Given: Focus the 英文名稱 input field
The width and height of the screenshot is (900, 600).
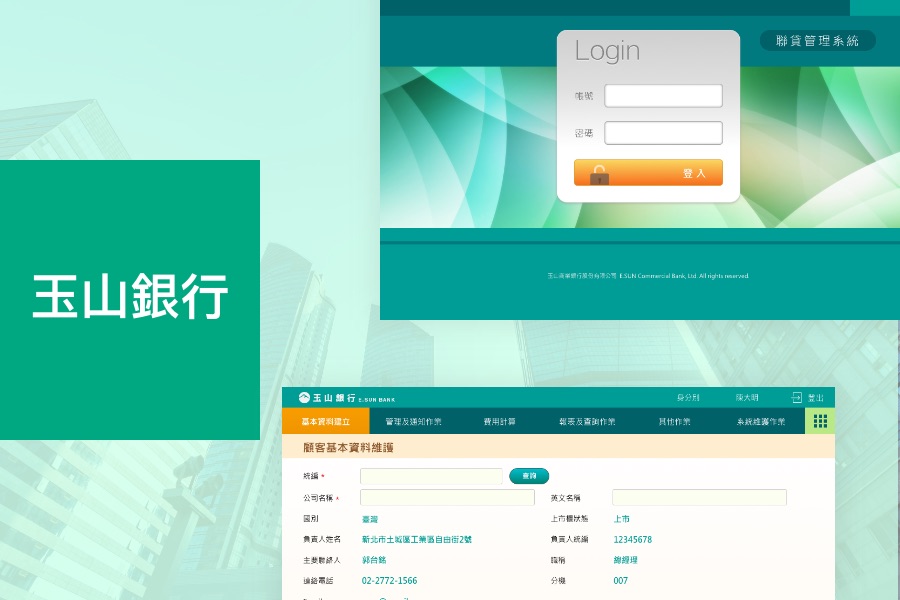Looking at the screenshot, I should [699, 497].
